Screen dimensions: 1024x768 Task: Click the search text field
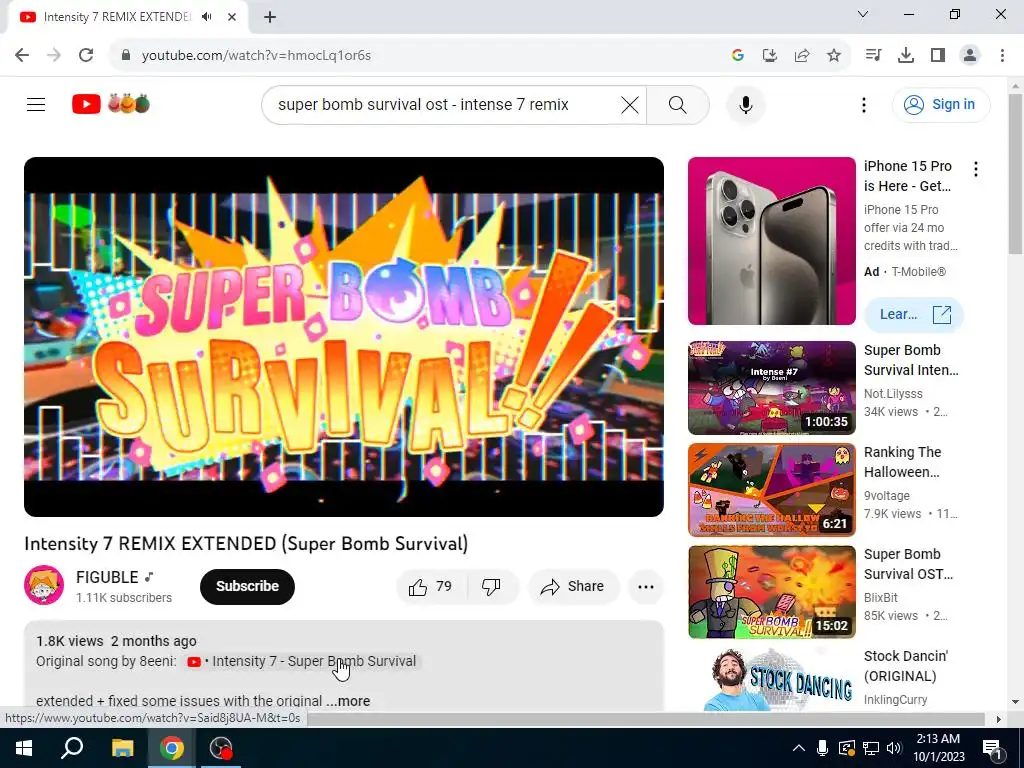[x=441, y=104]
